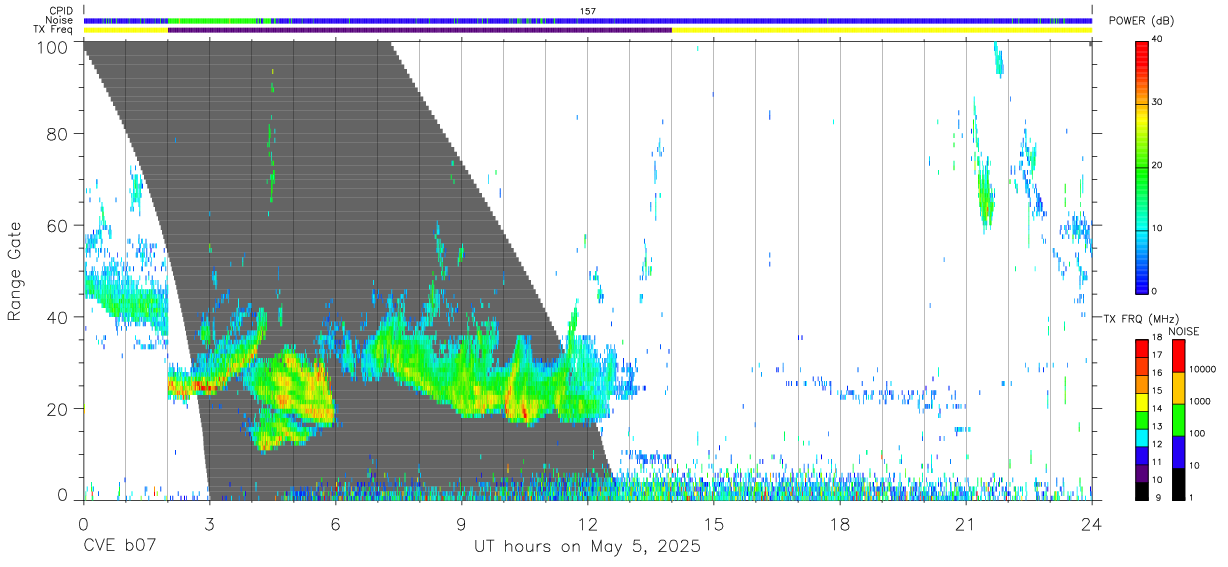The image size is (1228, 567).
Task: Click the Range Gate axis label 60
Action: pyautogui.click(x=58, y=226)
